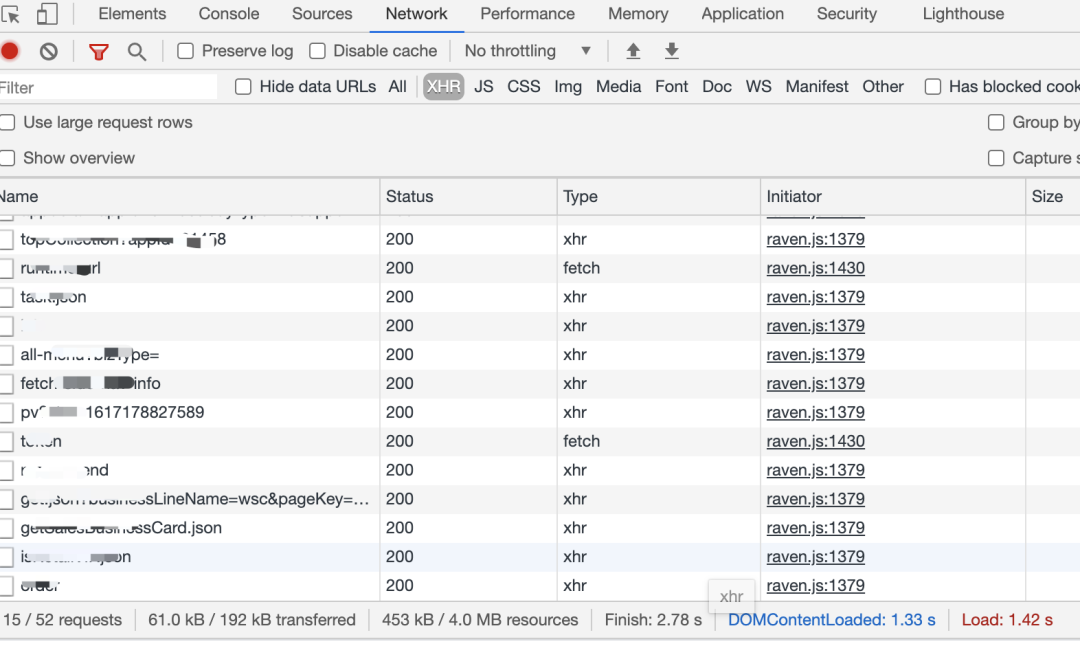
Task: Stop recording the network log
Action: tap(10, 51)
